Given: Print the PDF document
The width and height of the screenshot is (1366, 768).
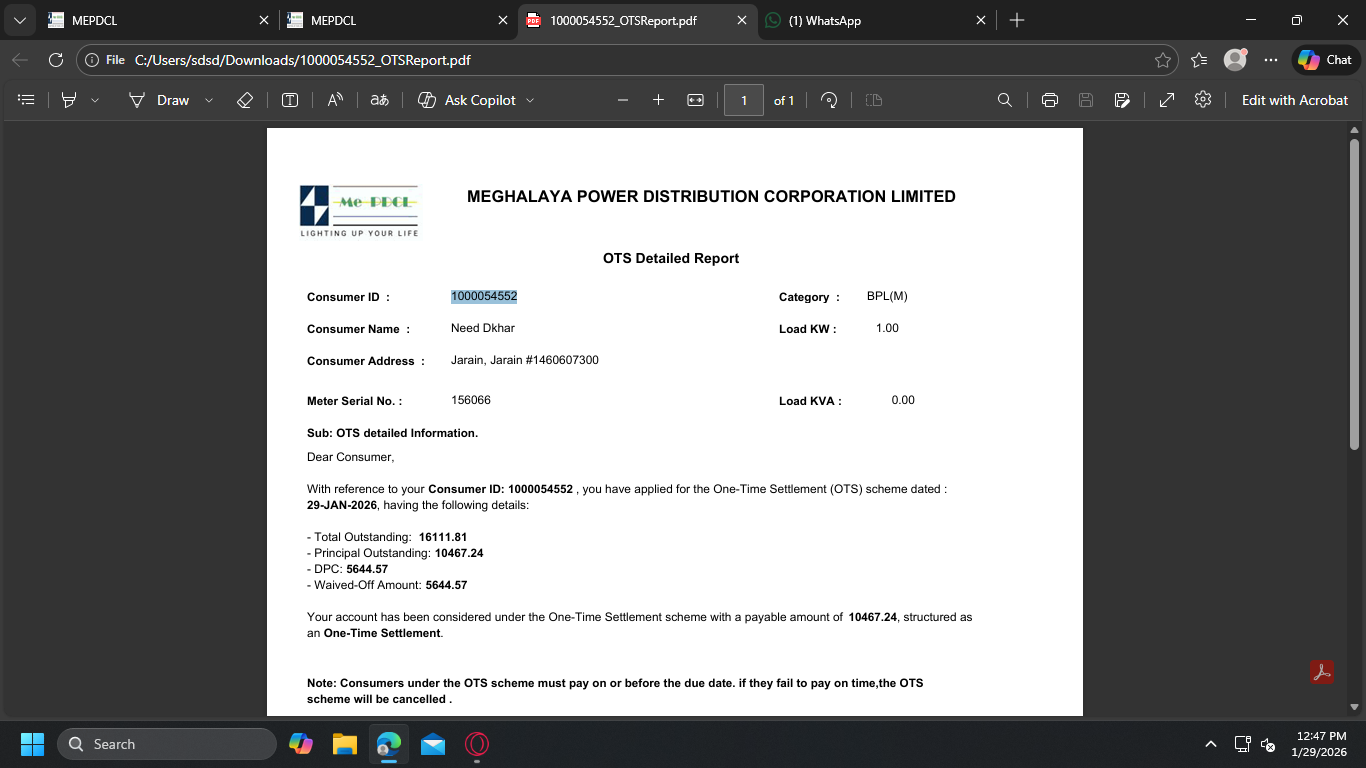Looking at the screenshot, I should pyautogui.click(x=1050, y=100).
